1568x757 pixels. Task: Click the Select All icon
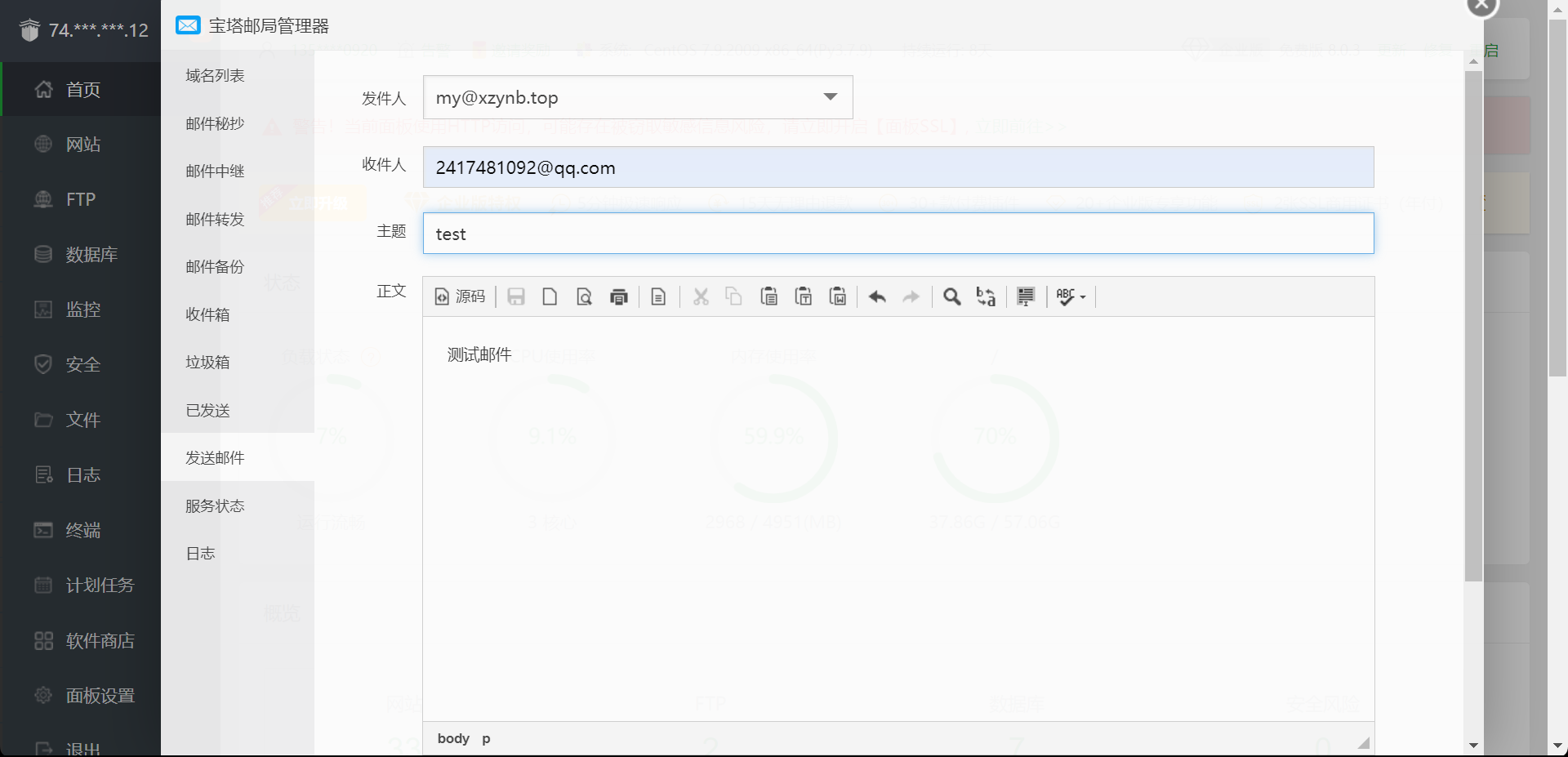[1026, 296]
